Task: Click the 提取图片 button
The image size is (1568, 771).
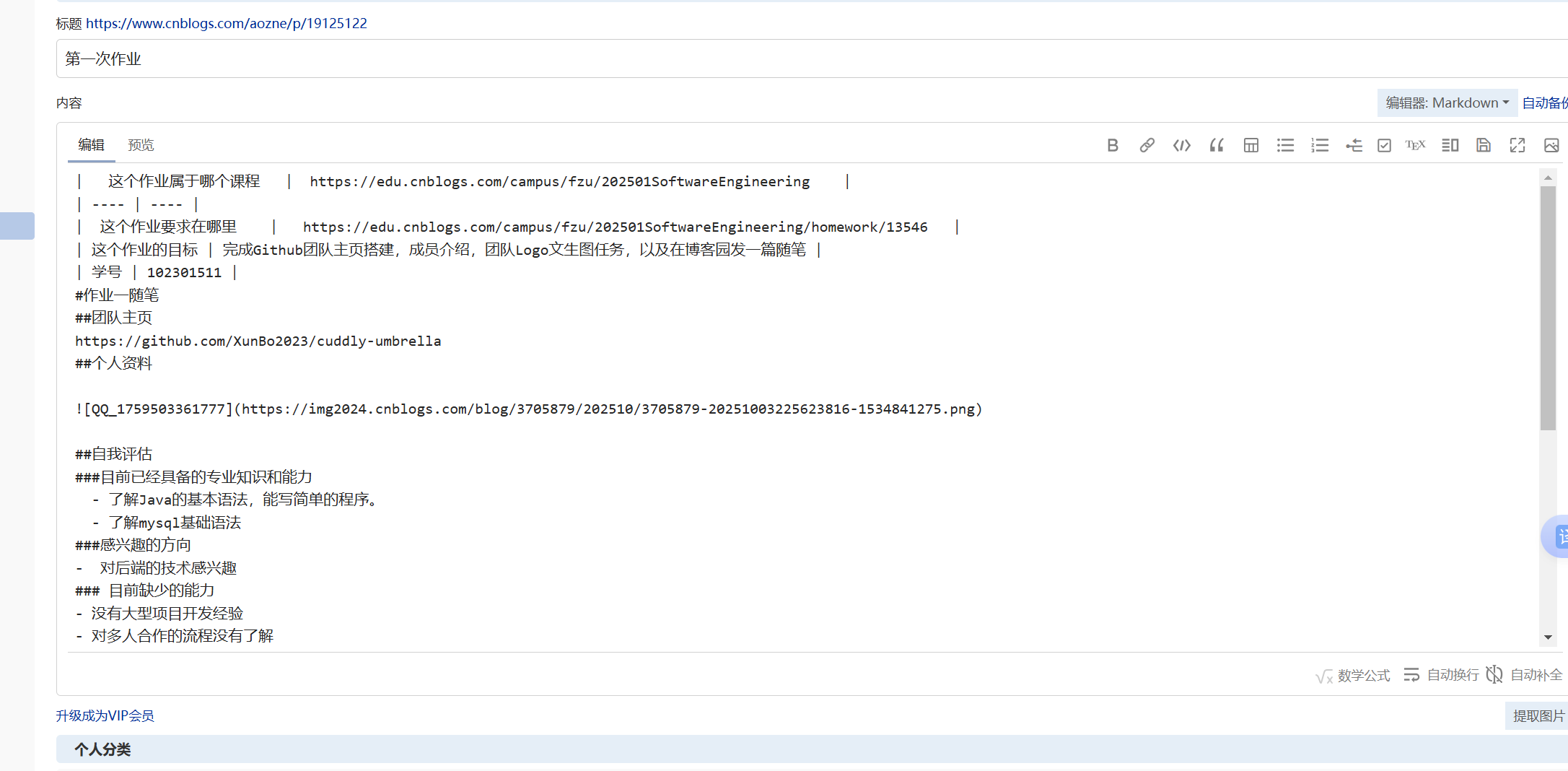Action: coord(1538,716)
